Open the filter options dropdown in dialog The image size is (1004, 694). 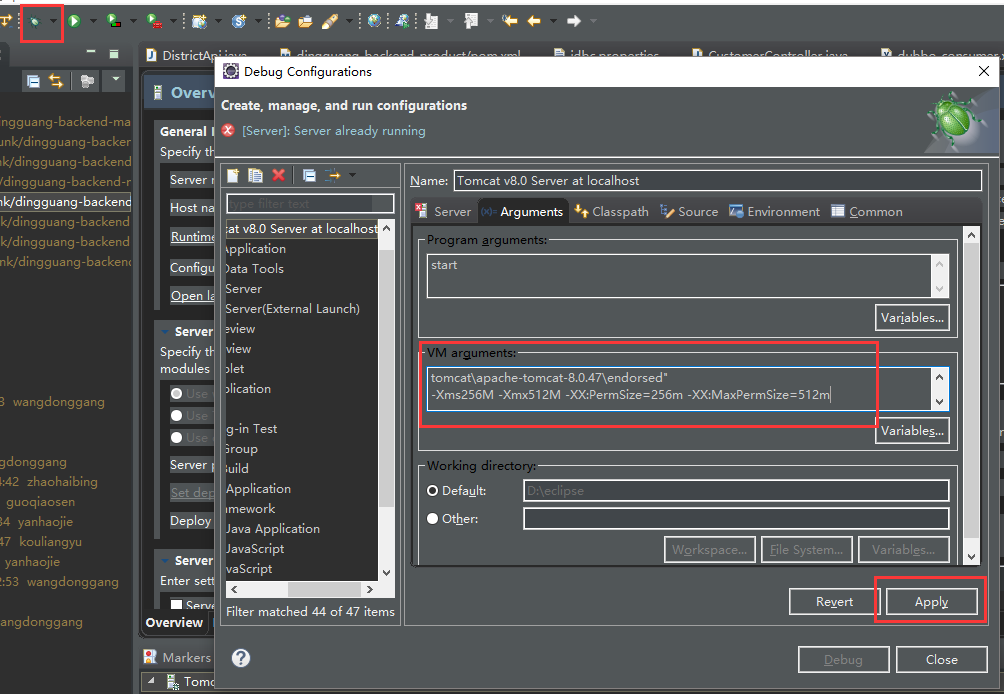[352, 175]
